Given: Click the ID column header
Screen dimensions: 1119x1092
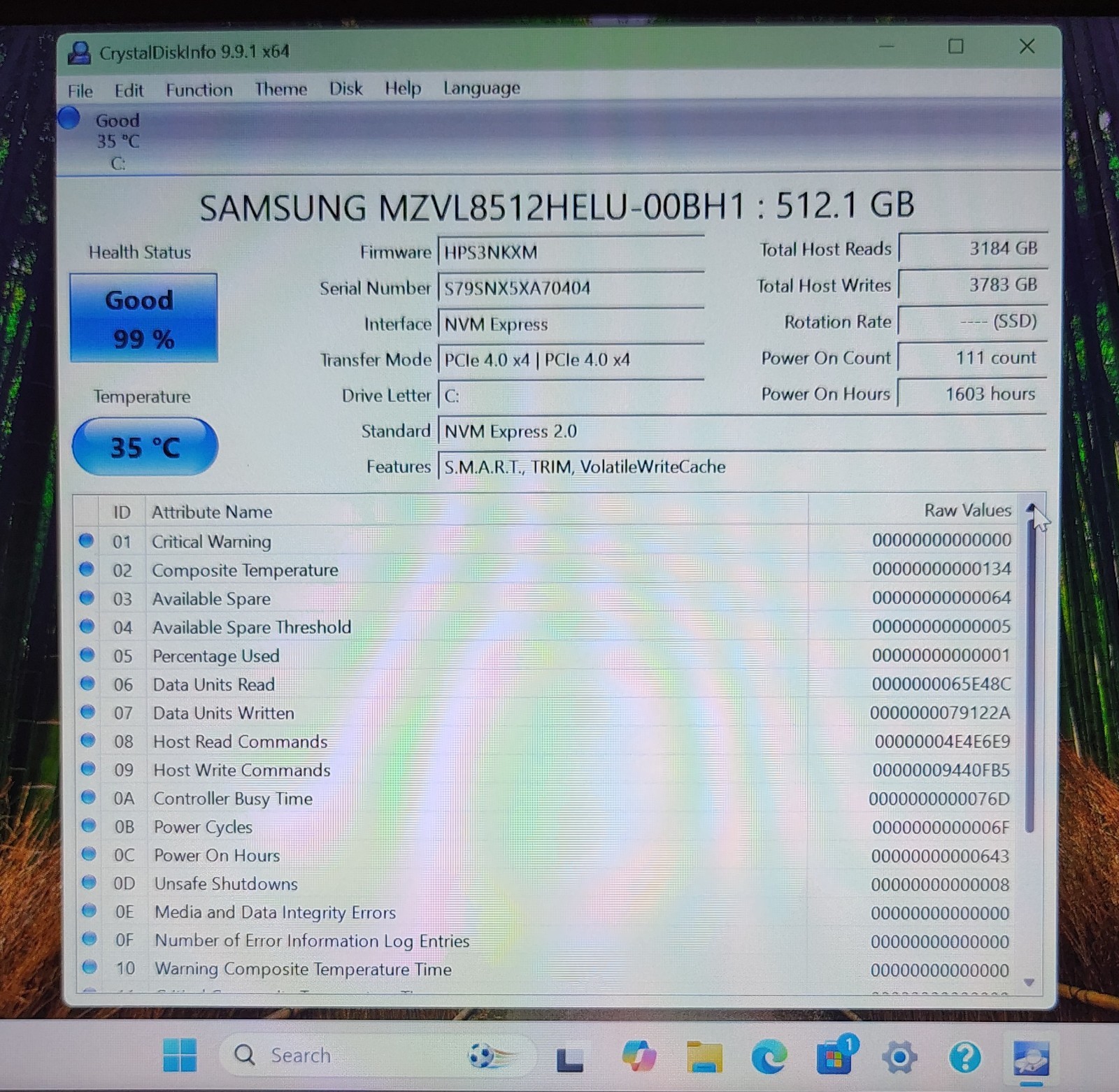Looking at the screenshot, I should (x=122, y=512).
